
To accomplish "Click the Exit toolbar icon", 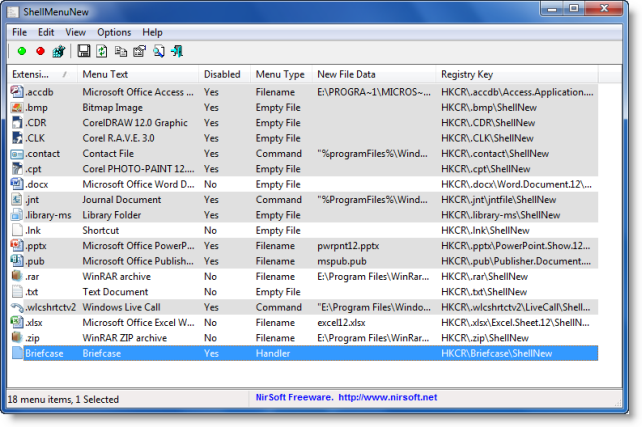I will 177,51.
